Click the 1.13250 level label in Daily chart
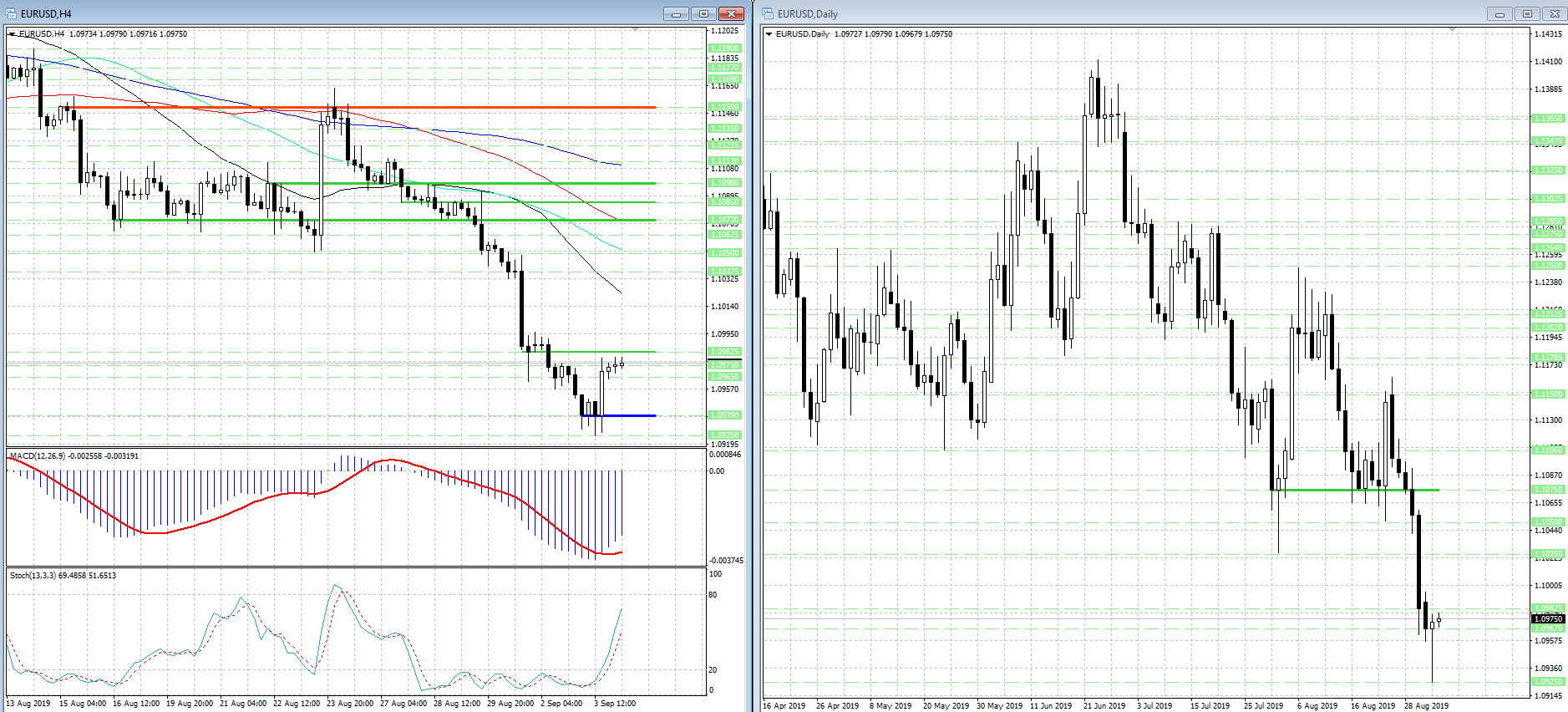The height and width of the screenshot is (712, 1568). (1548, 170)
